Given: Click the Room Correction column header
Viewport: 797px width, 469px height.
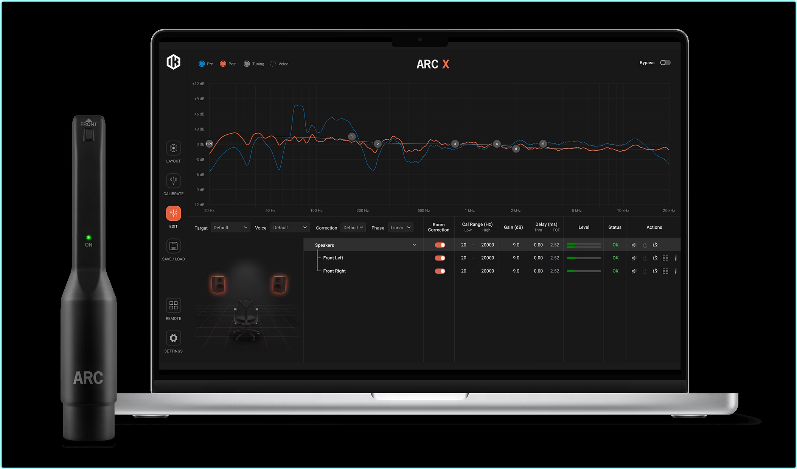Looking at the screenshot, I should [x=439, y=227].
